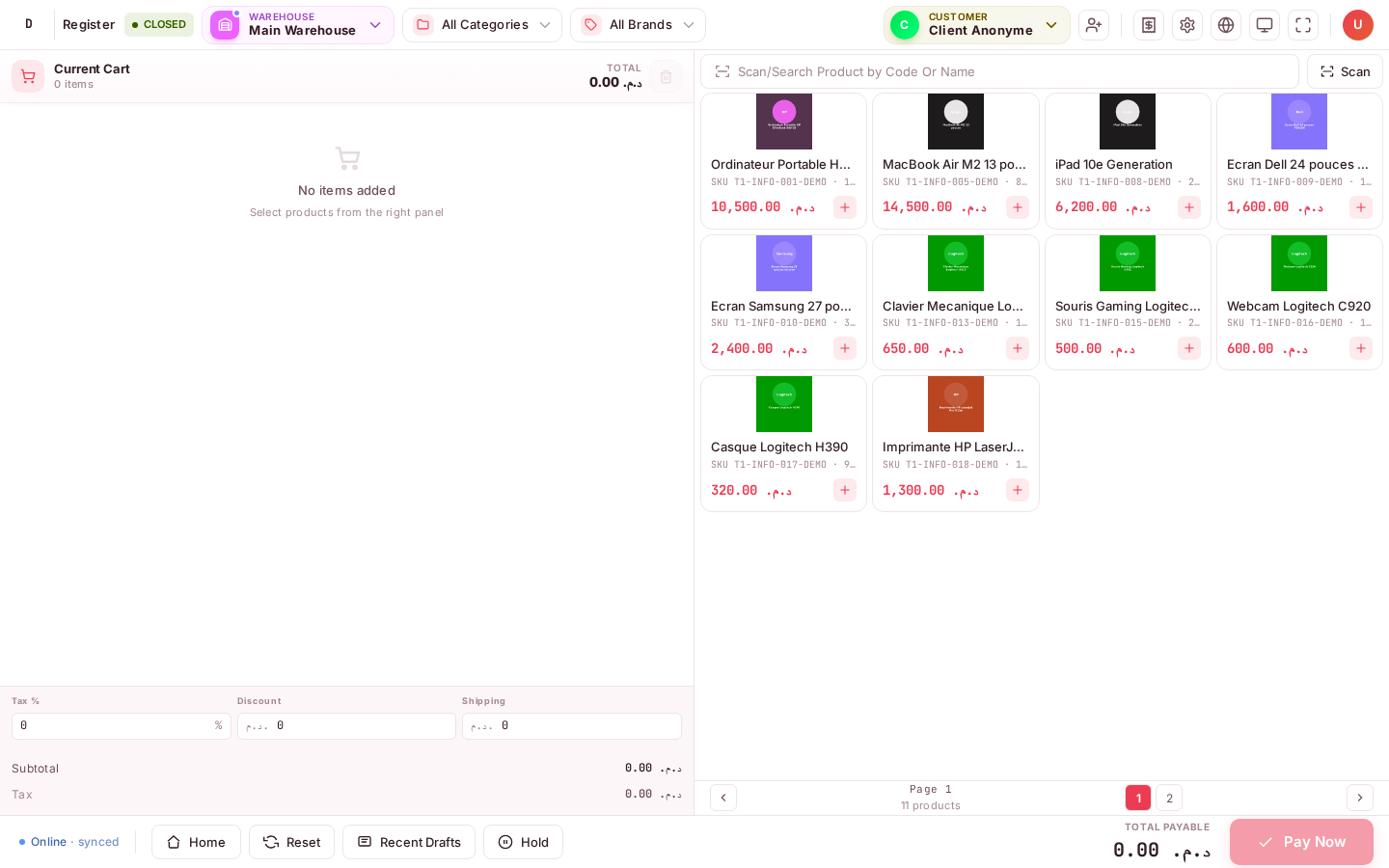
Task: Select the iPad 10e Generation thumbnail
Action: [1128, 122]
